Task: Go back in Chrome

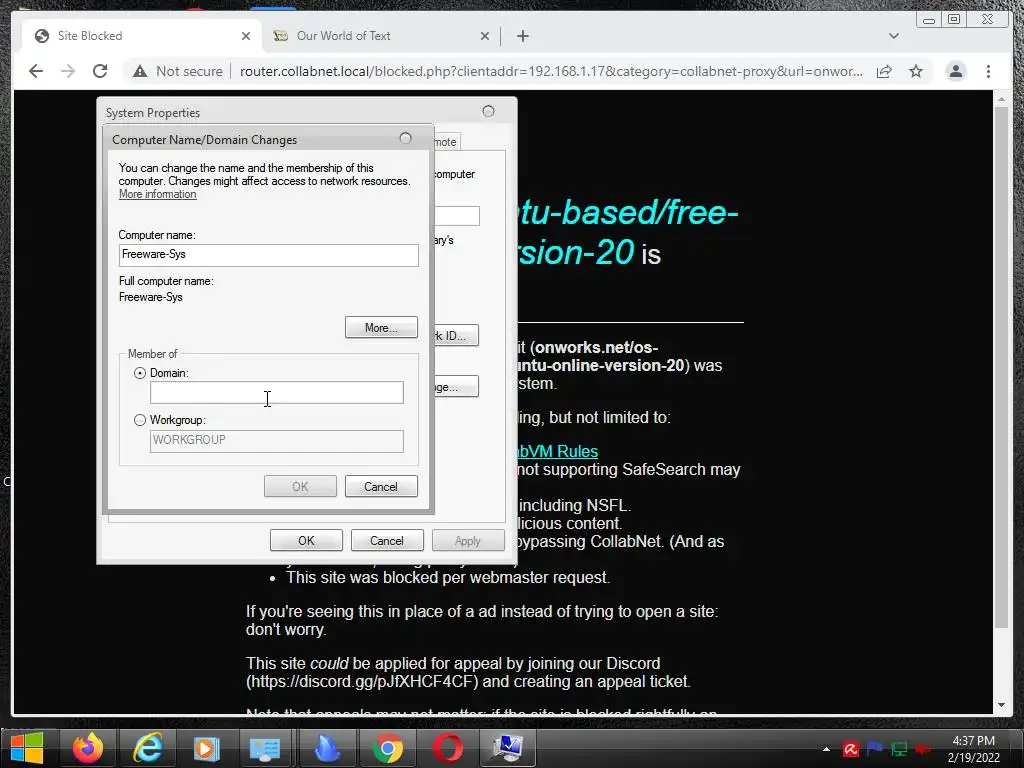Action: [x=36, y=71]
